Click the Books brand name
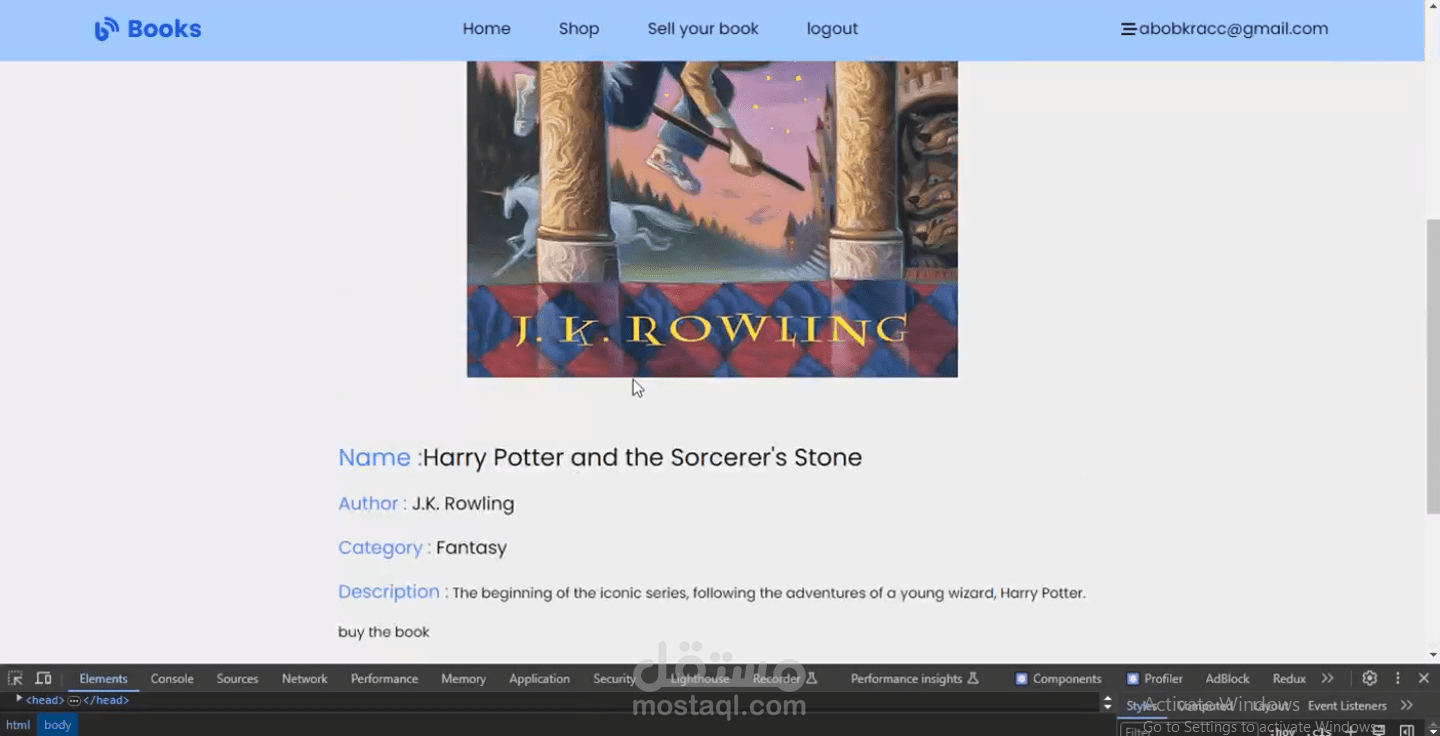 point(164,29)
